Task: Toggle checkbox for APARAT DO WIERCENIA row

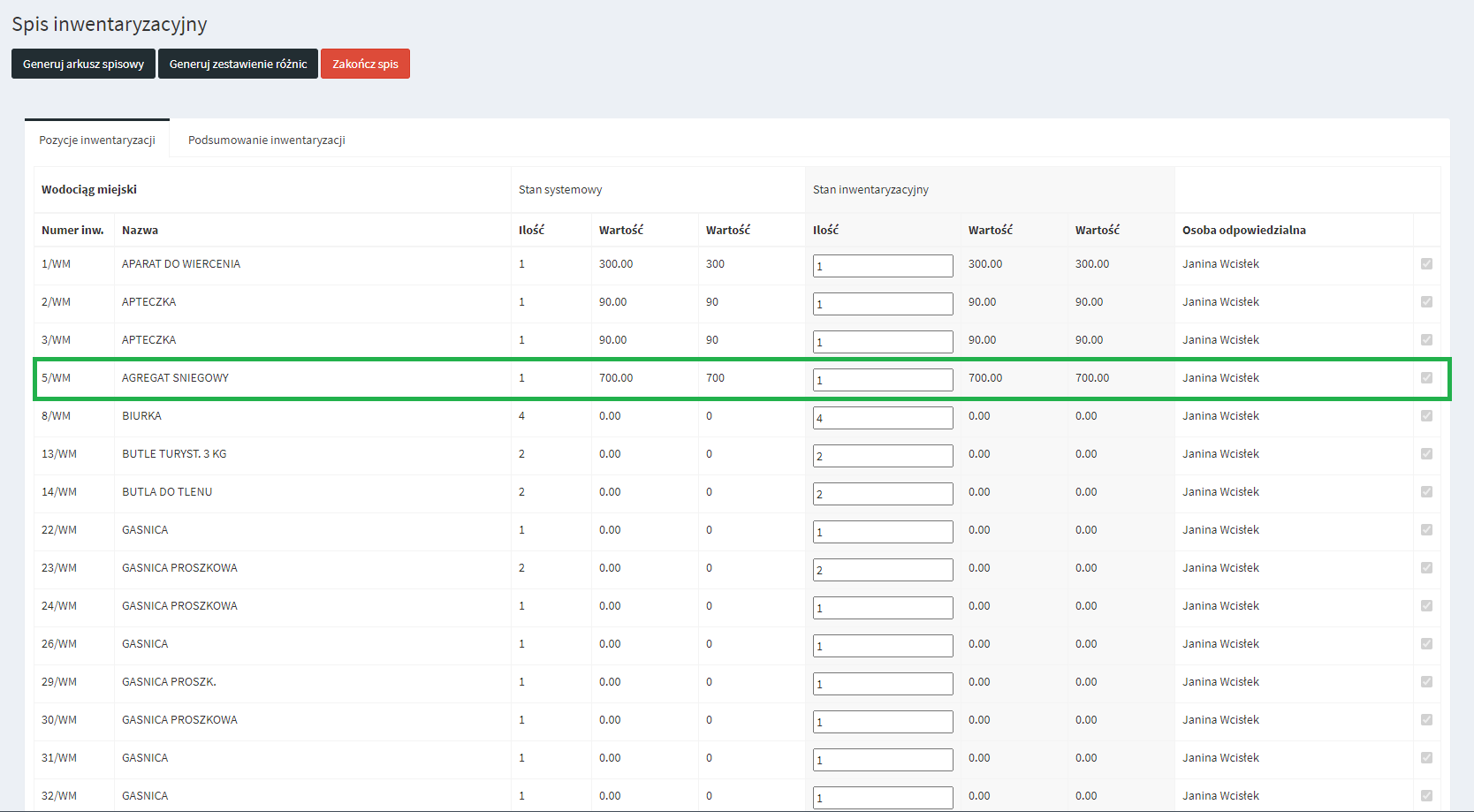Action: pos(1426,264)
